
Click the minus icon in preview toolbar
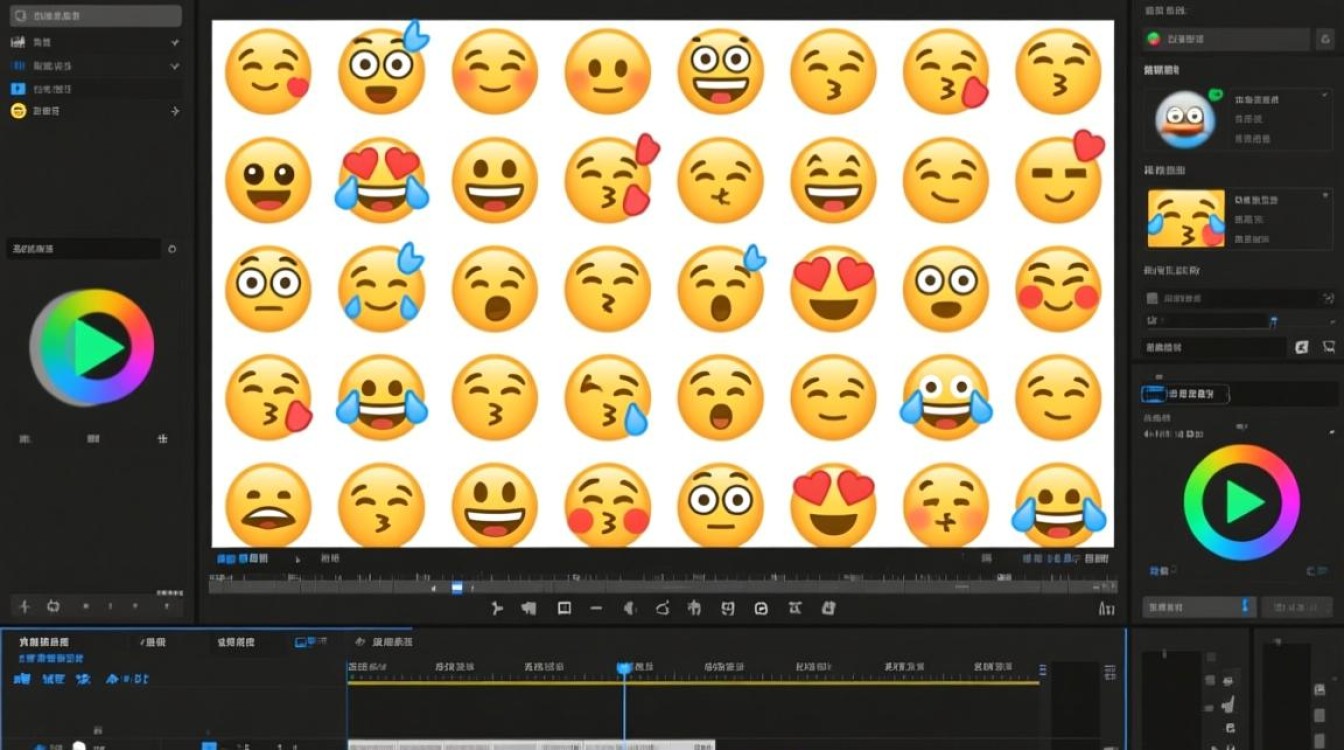pos(596,608)
